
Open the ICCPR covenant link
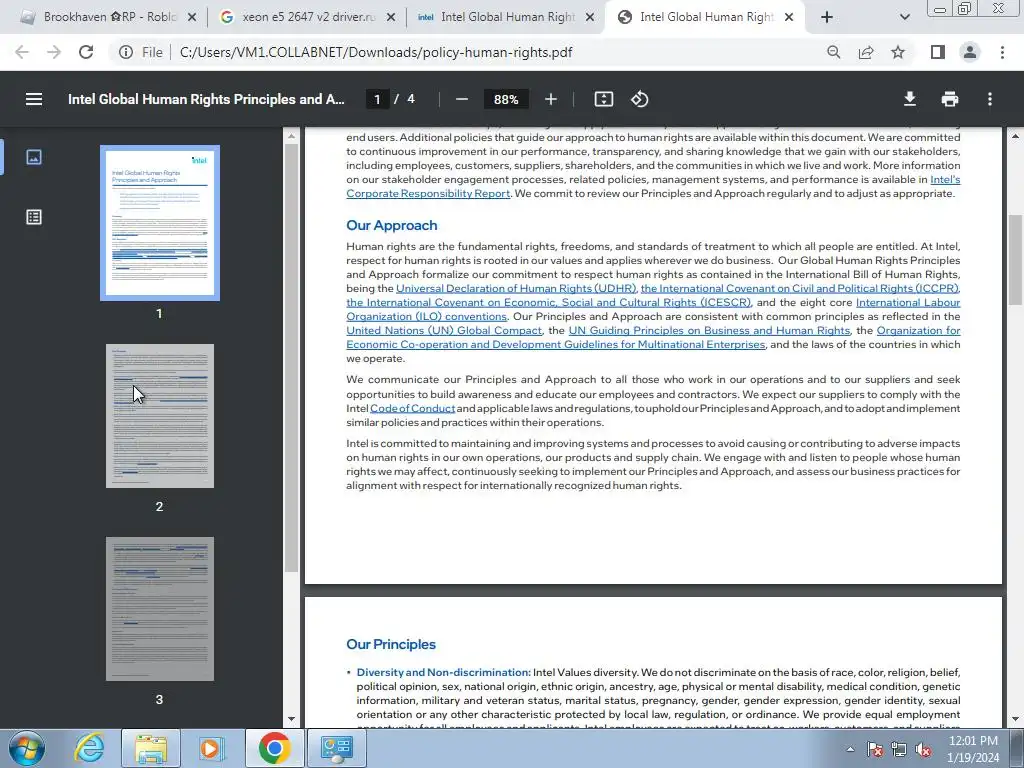point(799,288)
